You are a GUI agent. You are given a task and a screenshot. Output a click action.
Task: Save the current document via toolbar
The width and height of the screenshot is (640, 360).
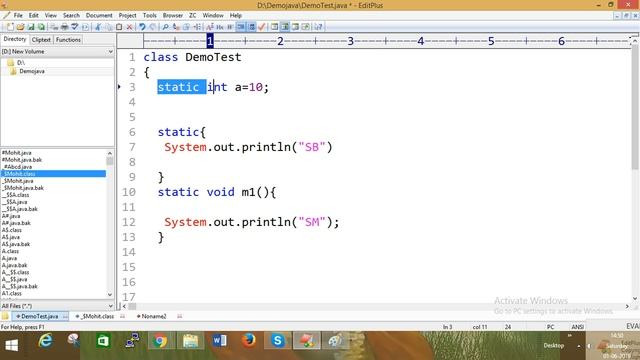31,27
